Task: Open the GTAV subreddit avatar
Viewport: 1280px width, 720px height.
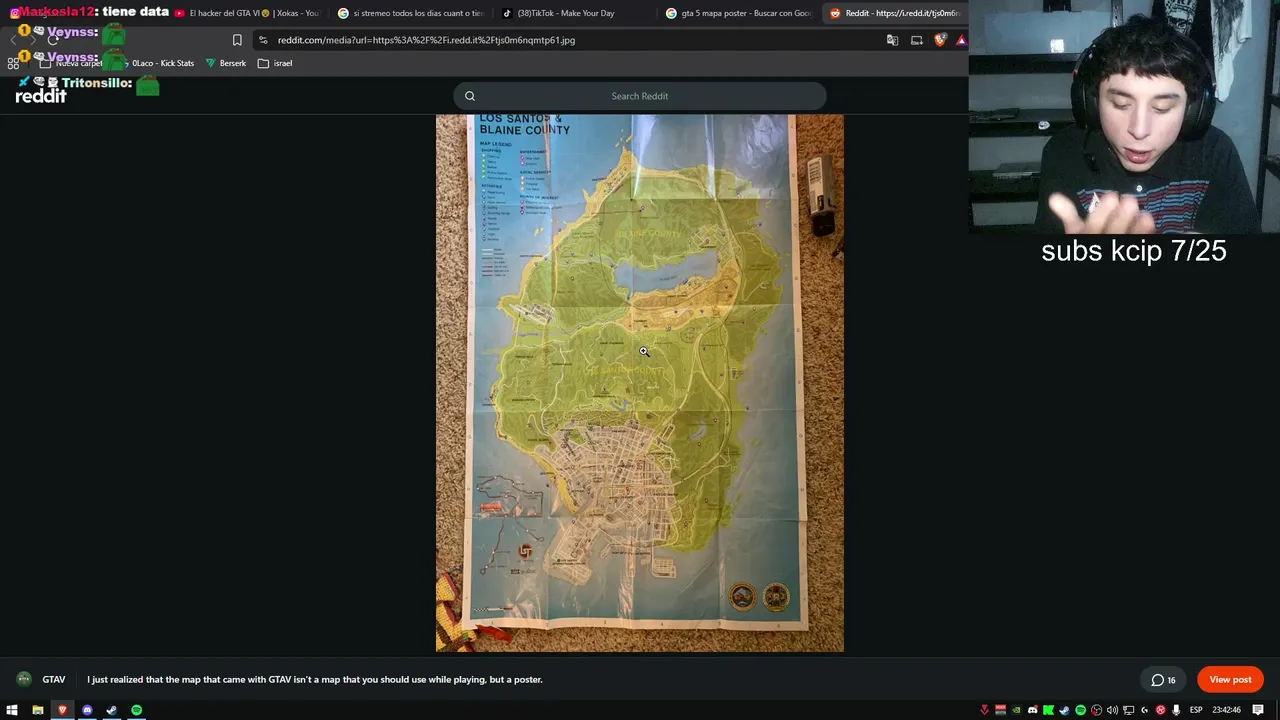Action: tap(24, 679)
